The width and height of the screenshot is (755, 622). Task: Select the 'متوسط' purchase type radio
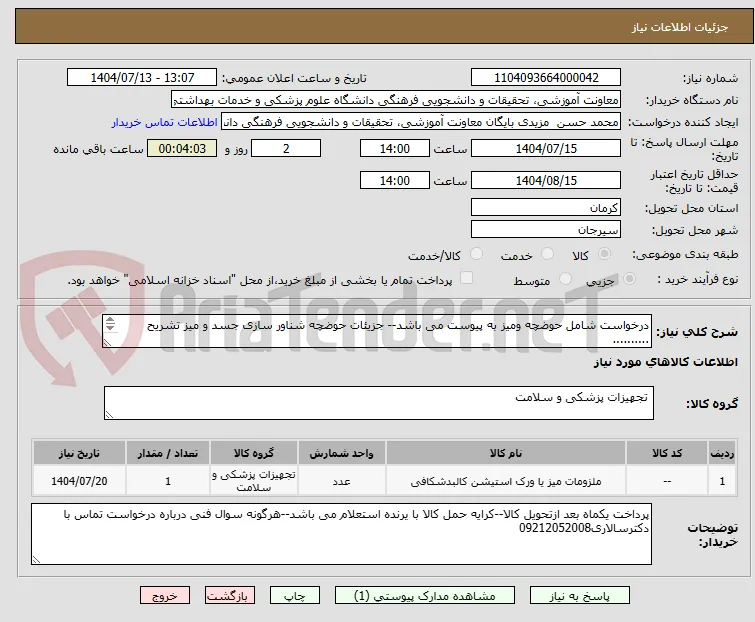coord(565,279)
